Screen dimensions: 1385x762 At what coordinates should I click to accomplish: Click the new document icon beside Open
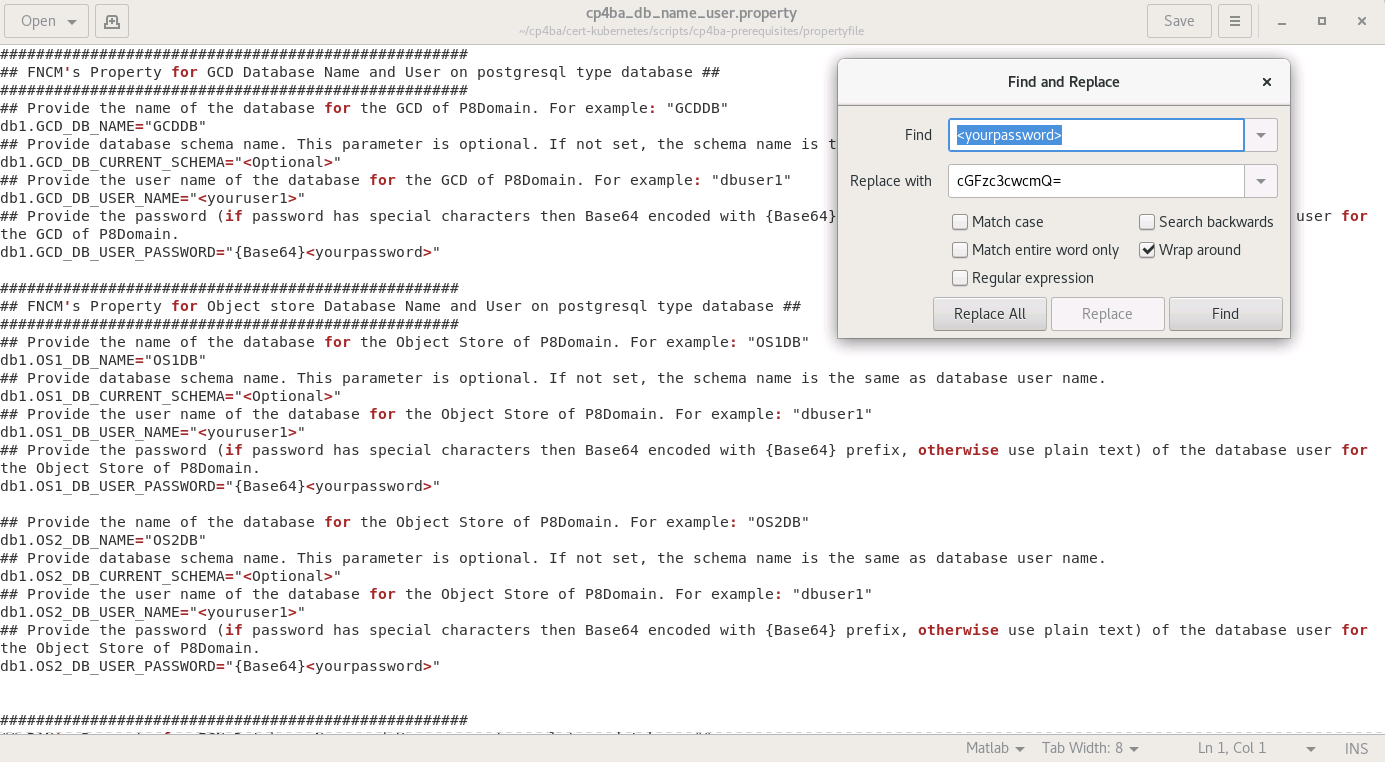(111, 21)
